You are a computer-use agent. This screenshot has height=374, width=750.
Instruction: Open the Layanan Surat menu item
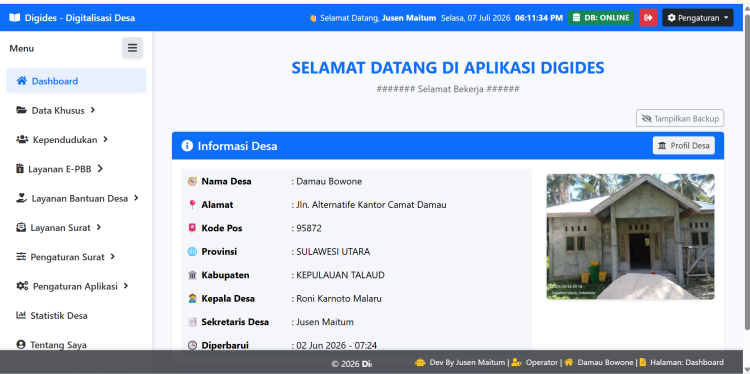(76, 228)
